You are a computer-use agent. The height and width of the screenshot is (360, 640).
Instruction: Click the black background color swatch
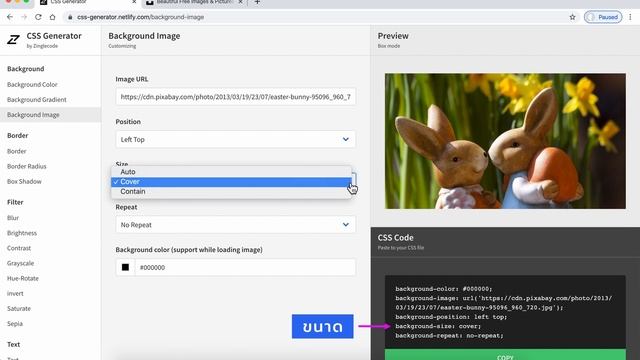click(125, 267)
